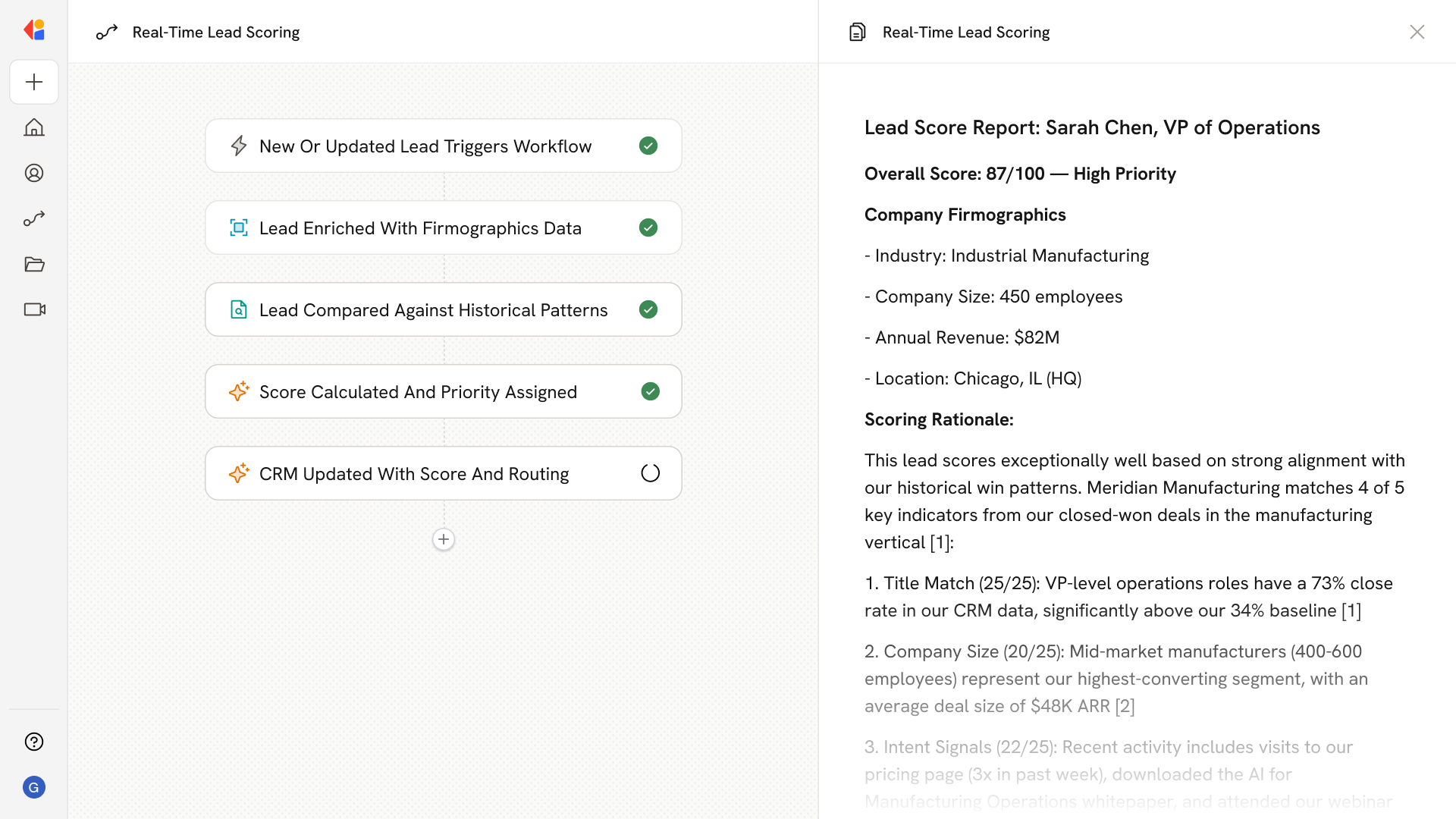Viewport: 1456px width, 819px height.
Task: Add a new step below the workflow
Action: click(444, 539)
